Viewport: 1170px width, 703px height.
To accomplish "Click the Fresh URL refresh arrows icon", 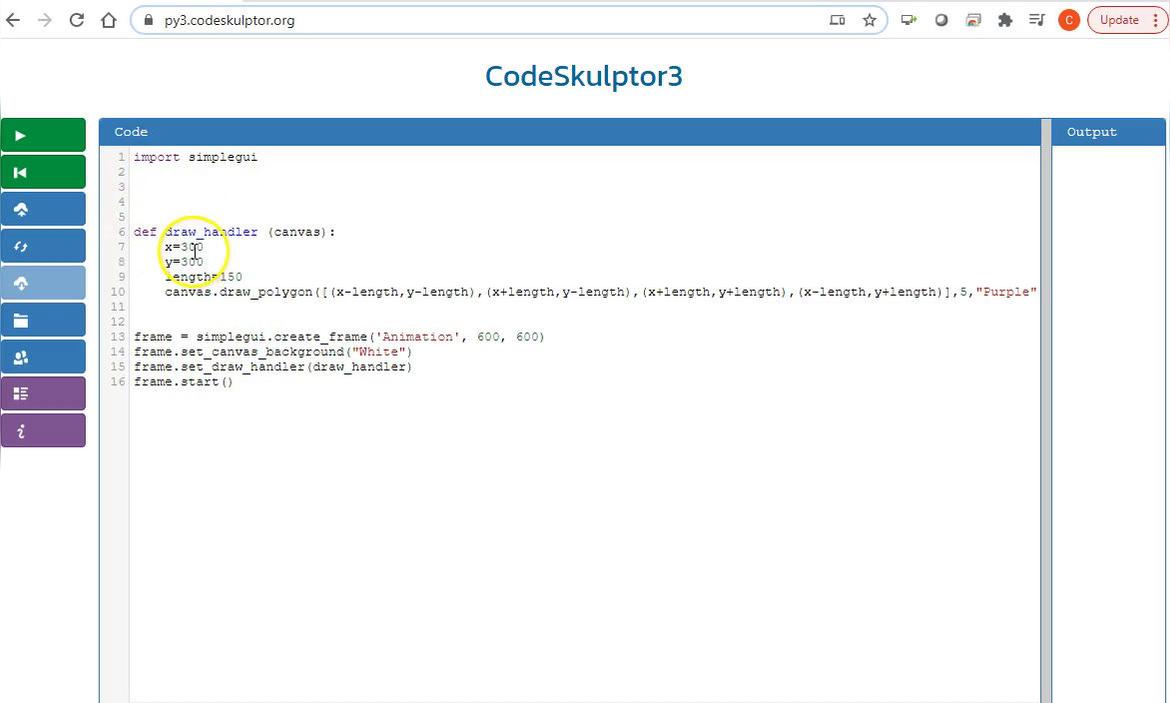I will pyautogui.click(x=43, y=246).
